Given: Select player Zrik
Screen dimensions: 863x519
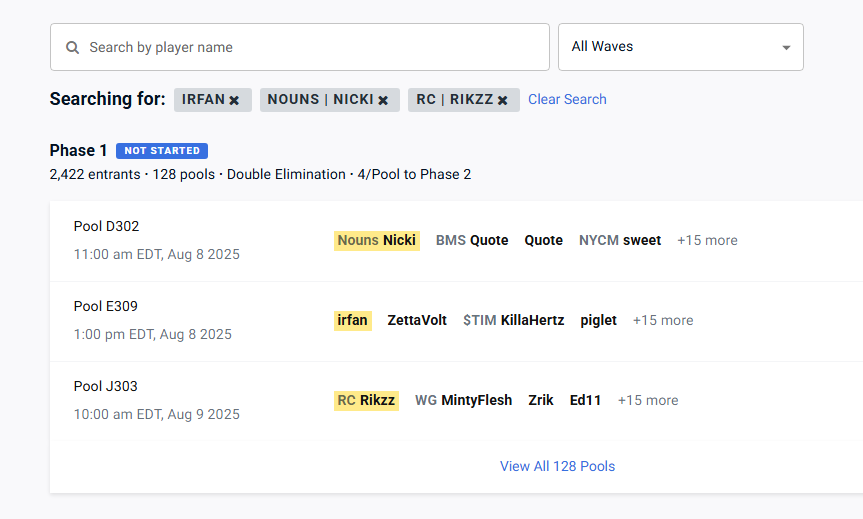Looking at the screenshot, I should coord(541,400).
